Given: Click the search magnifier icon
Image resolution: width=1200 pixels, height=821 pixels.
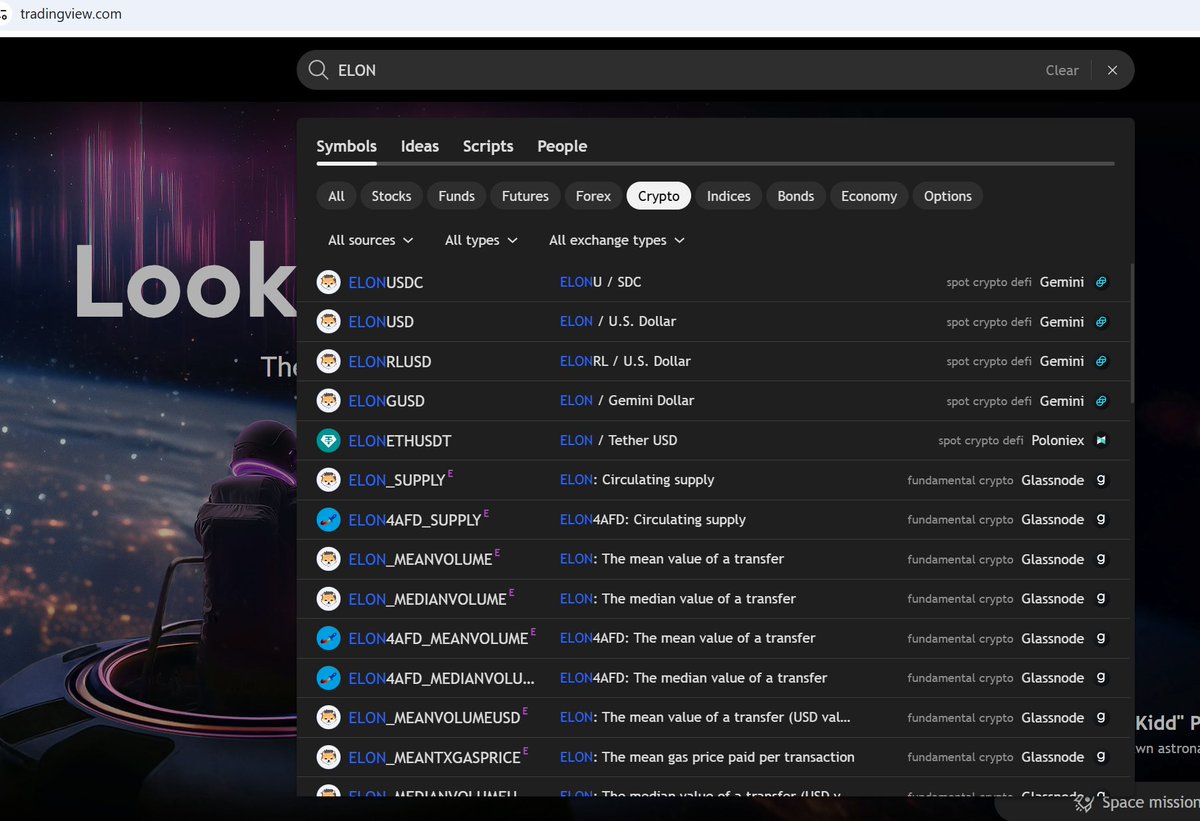Looking at the screenshot, I should (x=318, y=70).
